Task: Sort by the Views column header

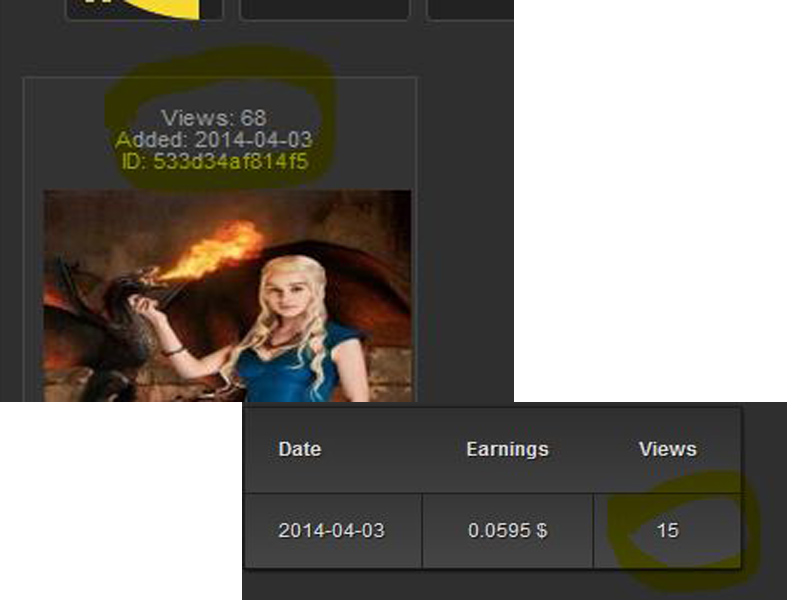Action: pos(667,449)
